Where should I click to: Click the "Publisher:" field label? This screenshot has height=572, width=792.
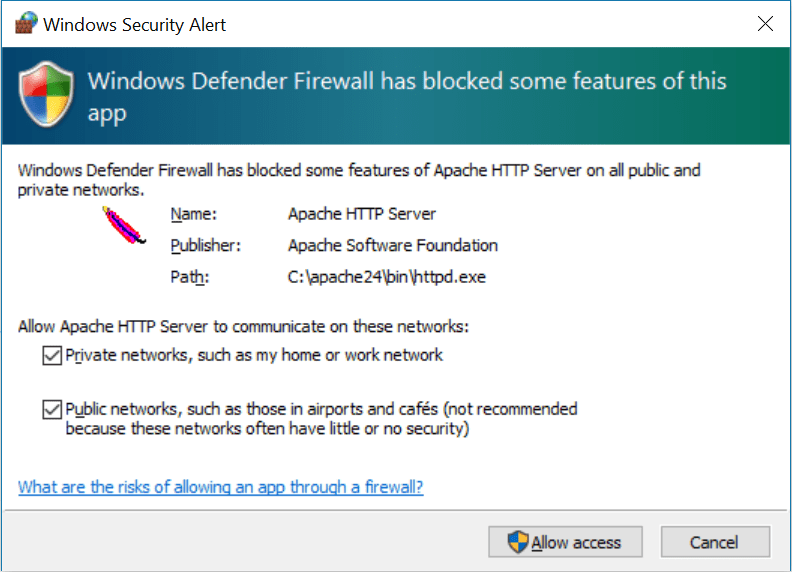point(206,245)
